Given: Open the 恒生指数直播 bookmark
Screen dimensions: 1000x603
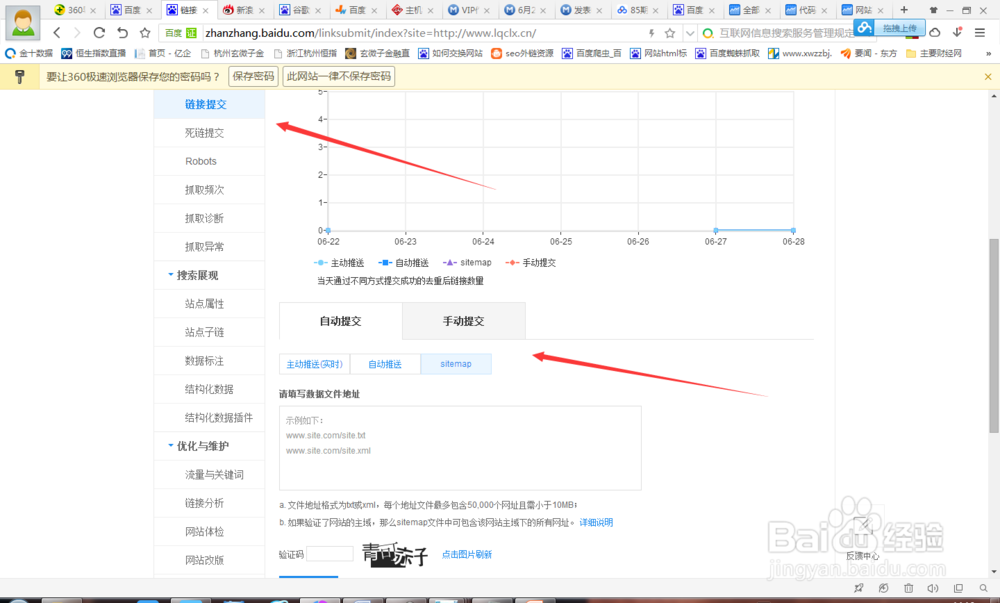Looking at the screenshot, I should (x=94, y=54).
